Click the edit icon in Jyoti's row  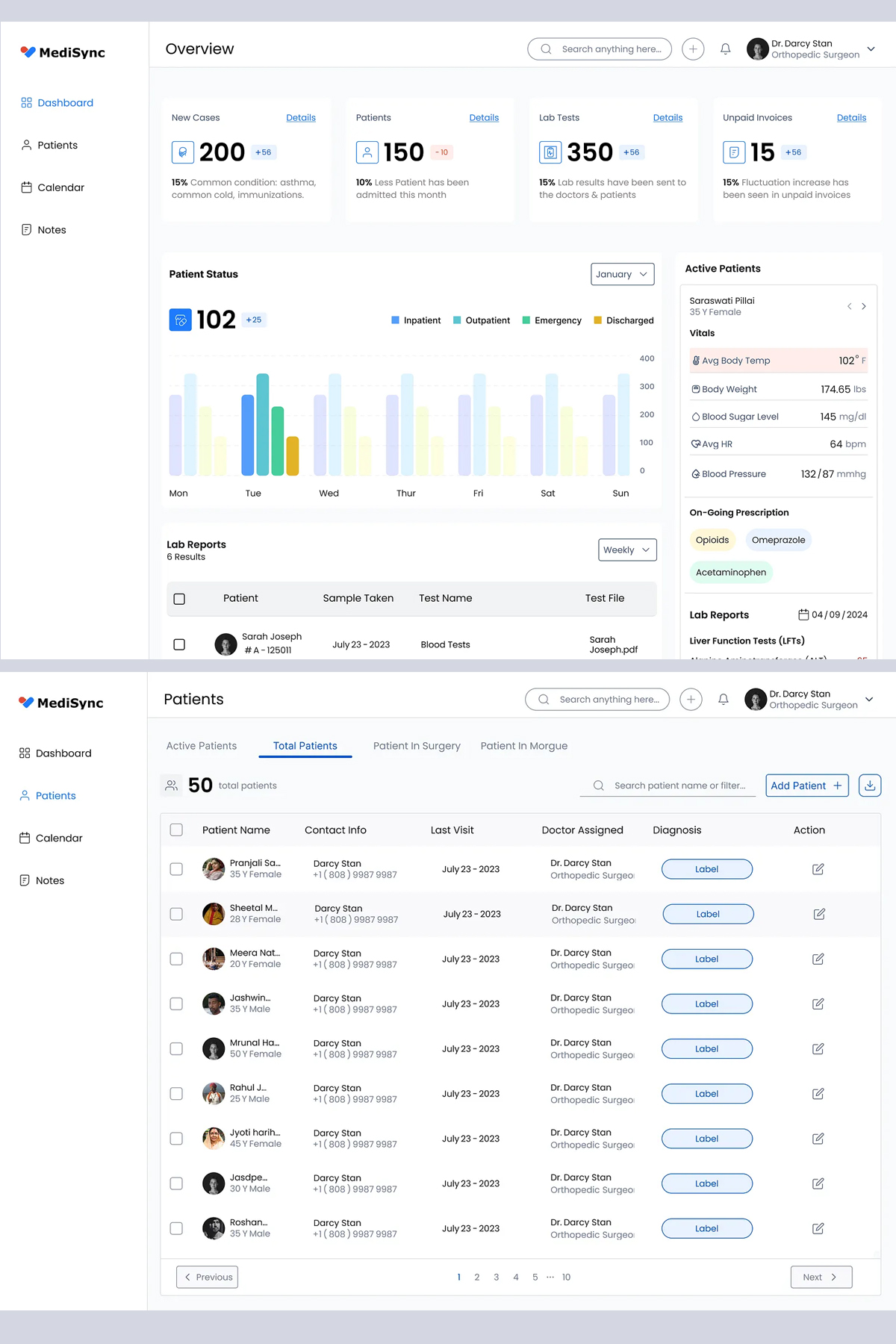818,1139
